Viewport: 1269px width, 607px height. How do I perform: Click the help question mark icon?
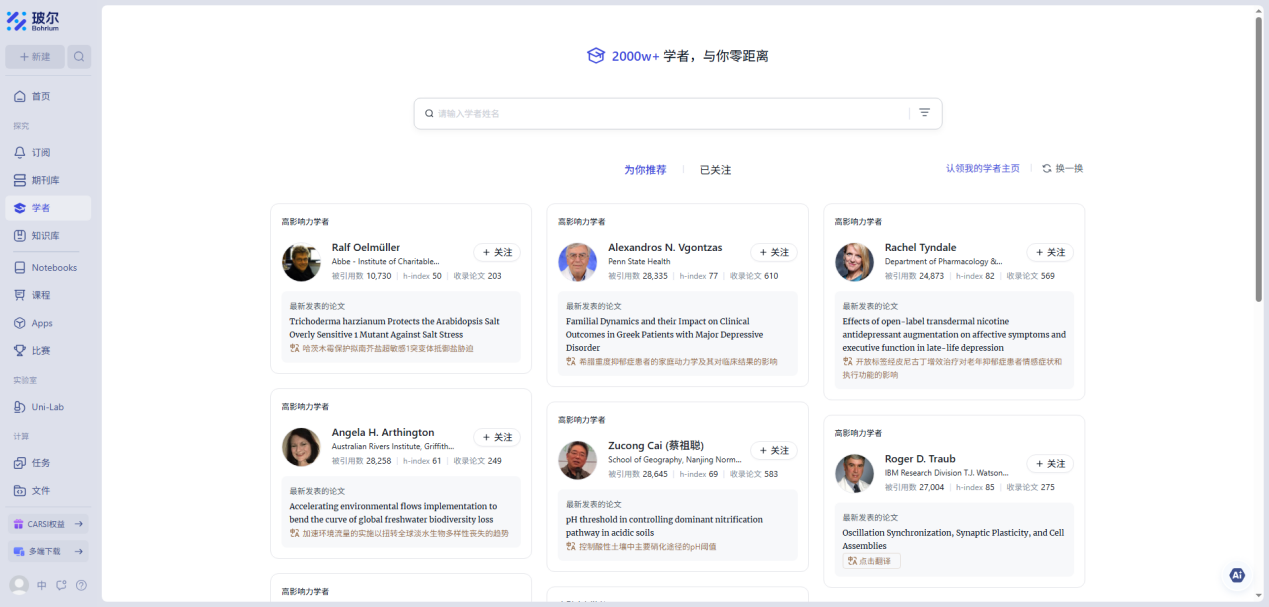coord(81,585)
